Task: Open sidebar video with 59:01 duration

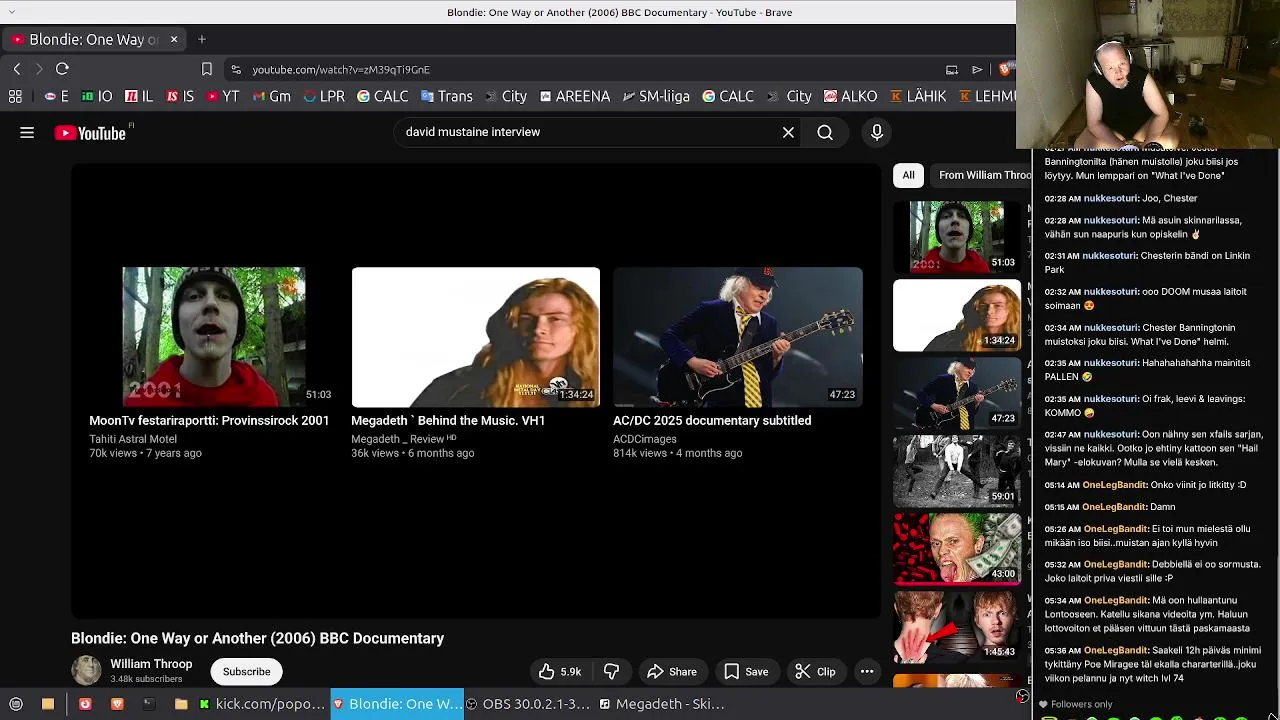Action: [957, 471]
